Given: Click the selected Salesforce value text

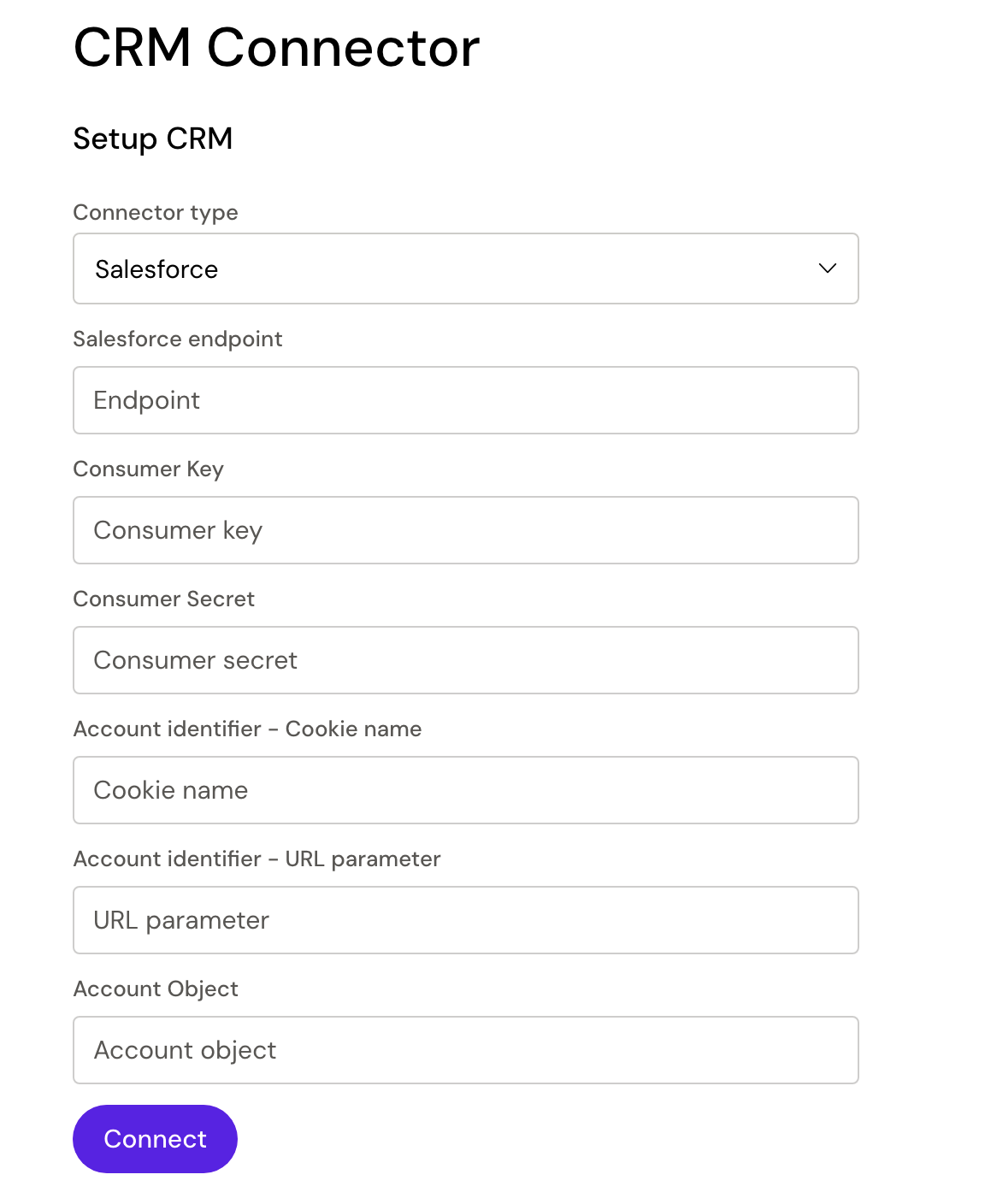Looking at the screenshot, I should (x=156, y=269).
